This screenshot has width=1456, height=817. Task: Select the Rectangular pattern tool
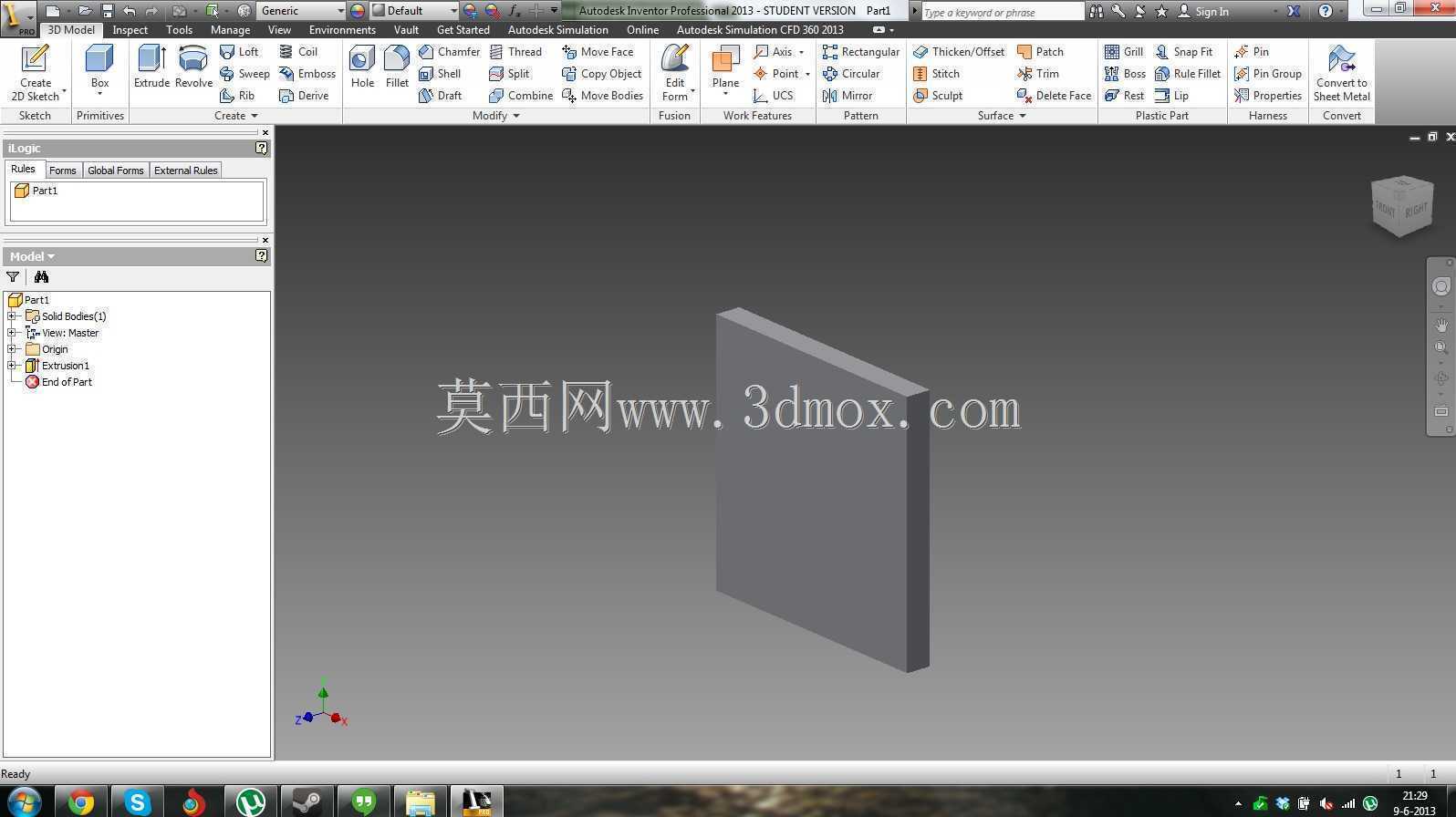[x=860, y=52]
